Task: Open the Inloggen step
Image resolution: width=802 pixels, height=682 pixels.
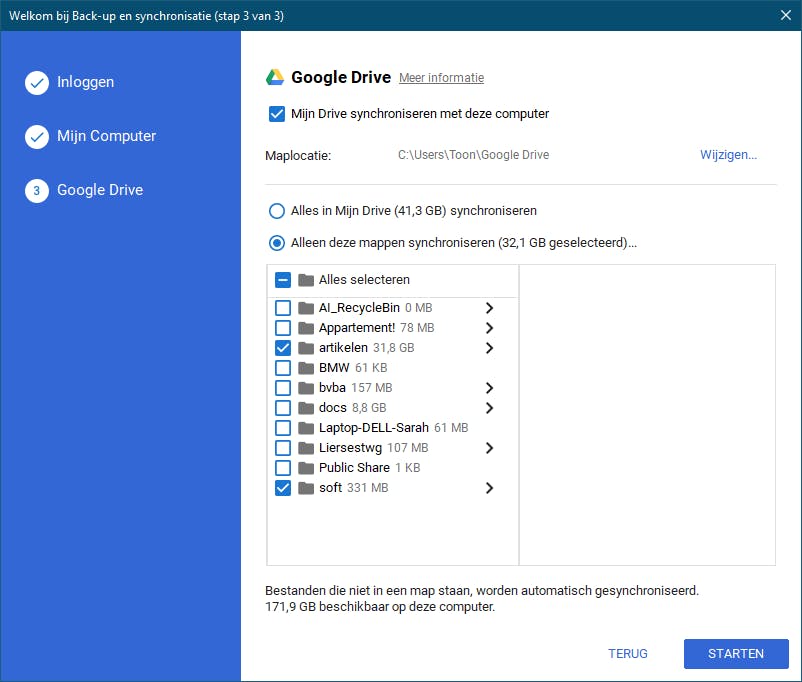Action: pos(85,82)
